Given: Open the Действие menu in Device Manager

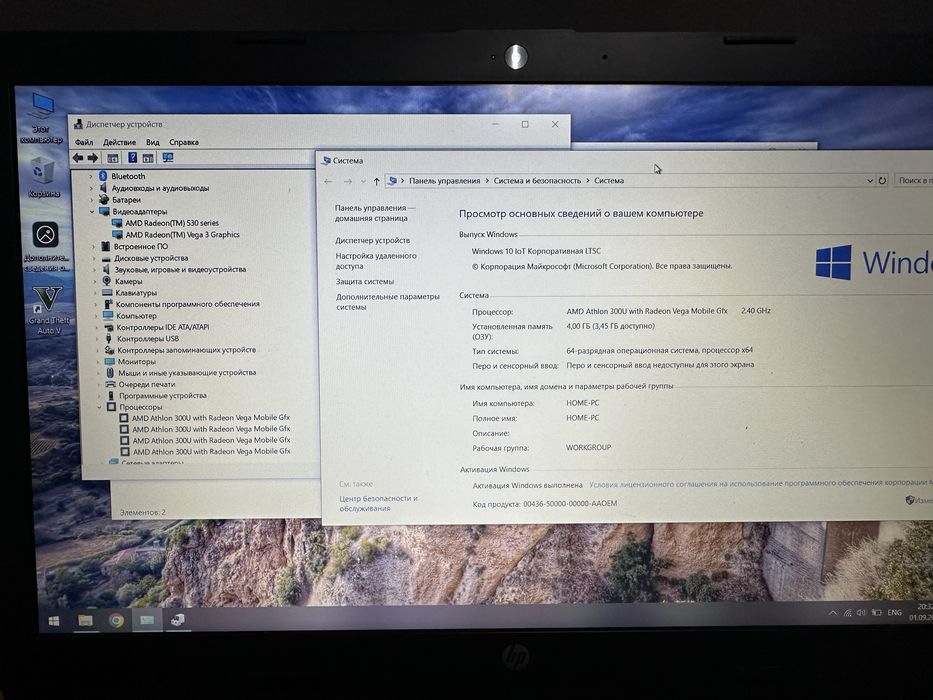Looking at the screenshot, I should pos(119,142).
